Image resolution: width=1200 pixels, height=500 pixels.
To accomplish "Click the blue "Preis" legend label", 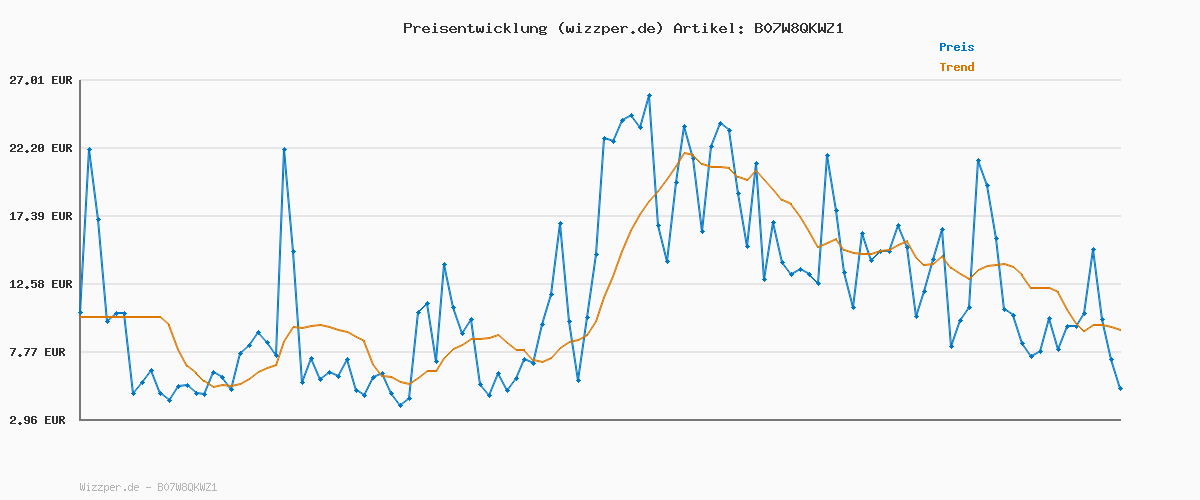I will [x=956, y=47].
